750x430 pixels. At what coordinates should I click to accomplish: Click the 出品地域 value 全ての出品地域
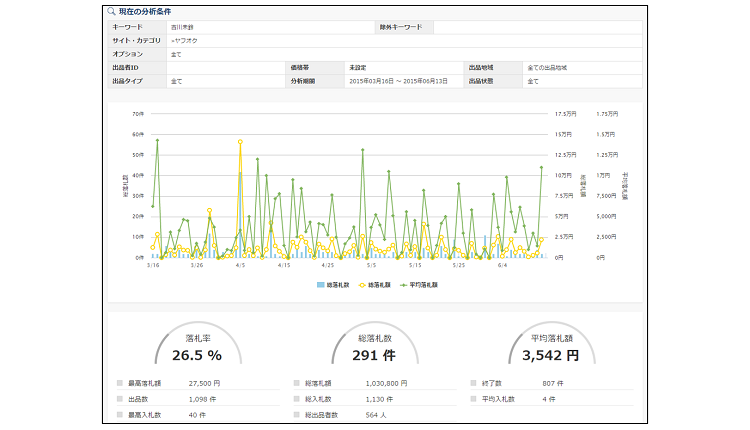click(554, 67)
